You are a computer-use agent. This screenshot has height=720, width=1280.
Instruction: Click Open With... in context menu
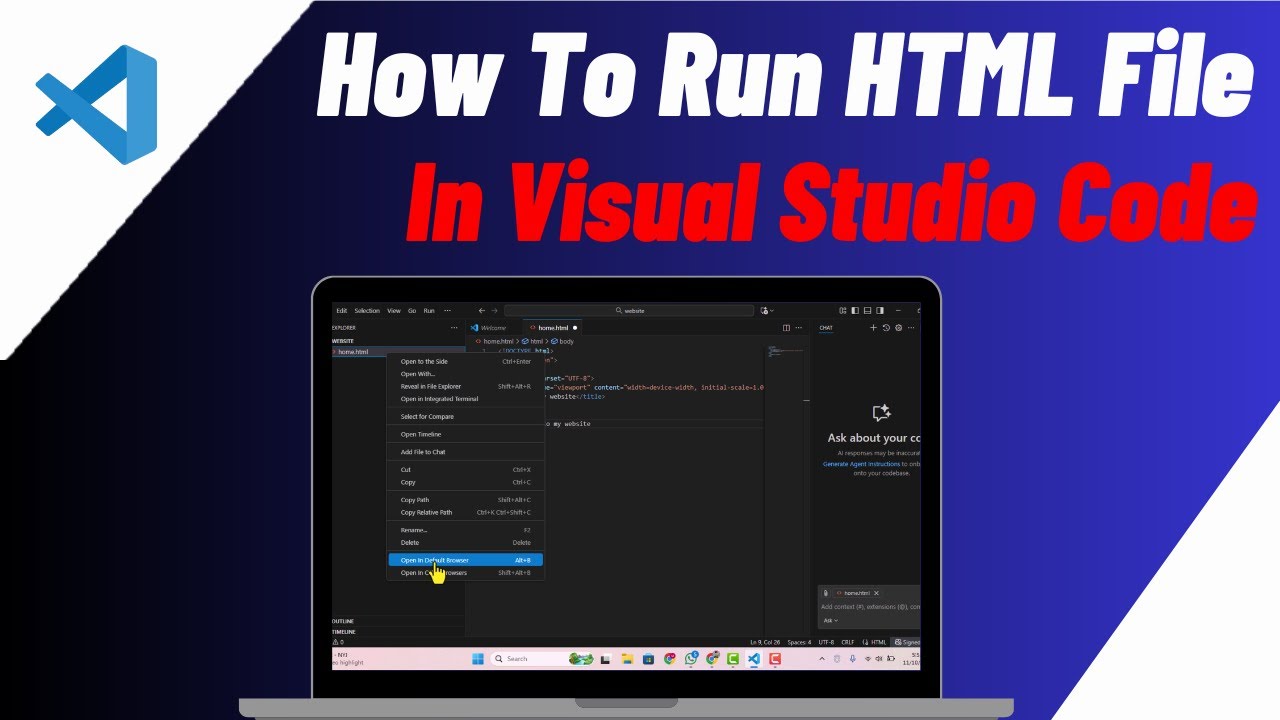click(x=465, y=374)
